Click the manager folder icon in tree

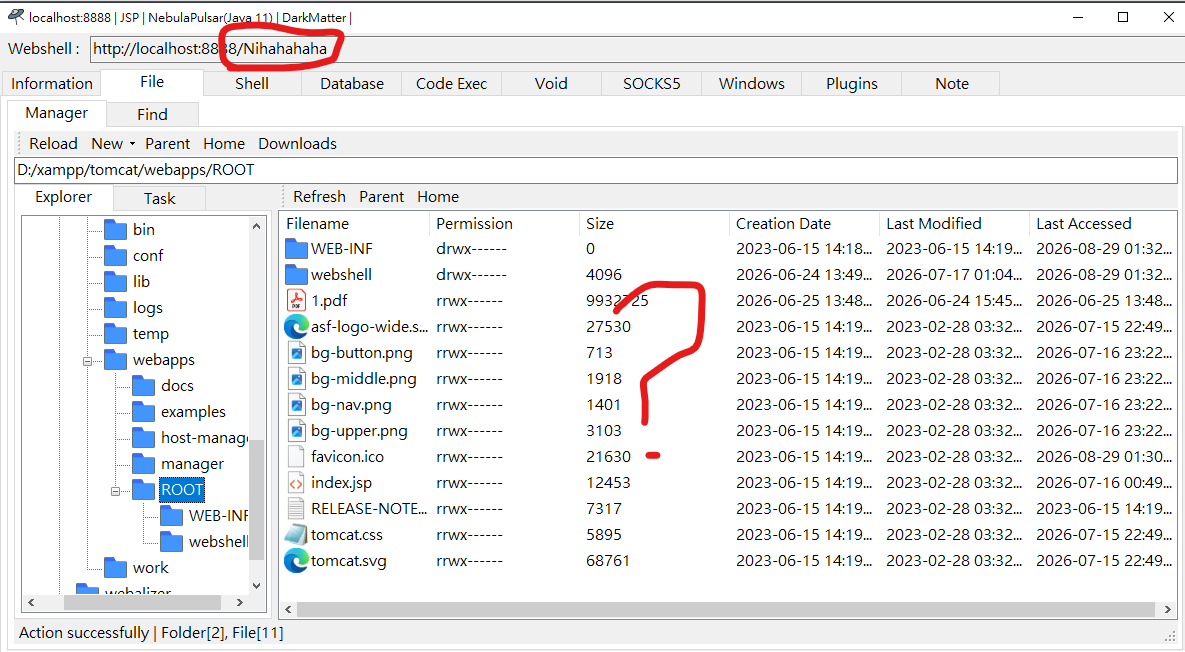(144, 464)
